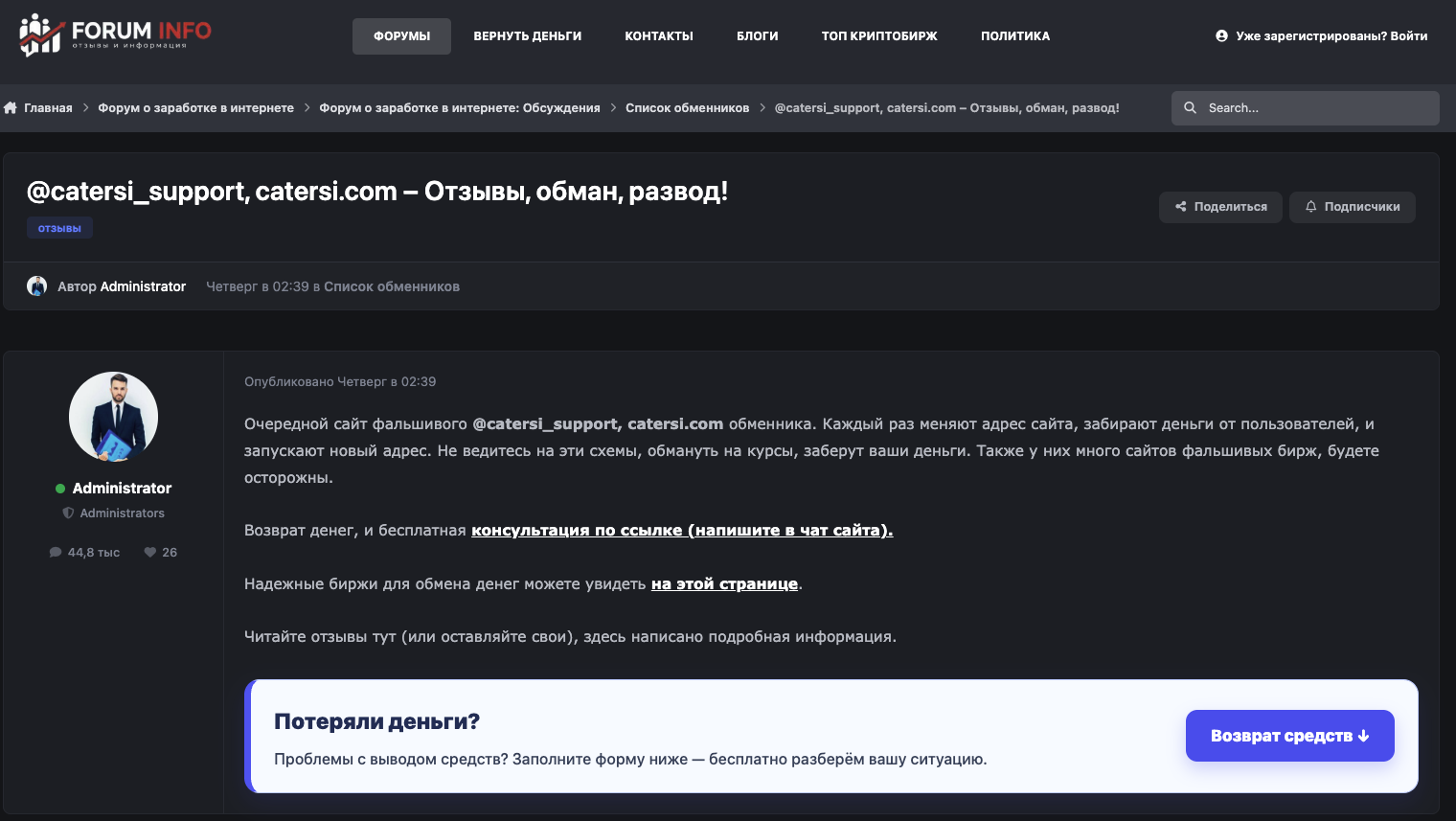Click the current topic breadcrumb @catersi_support

coord(946,108)
